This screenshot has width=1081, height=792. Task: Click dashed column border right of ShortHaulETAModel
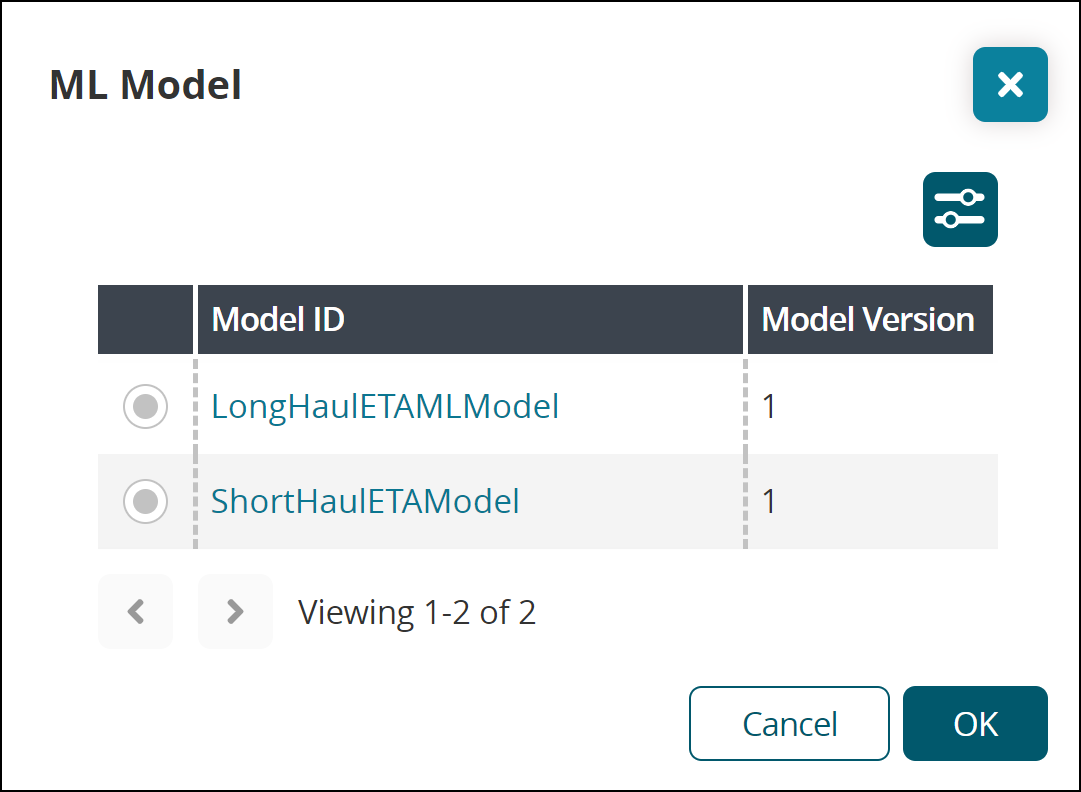746,501
